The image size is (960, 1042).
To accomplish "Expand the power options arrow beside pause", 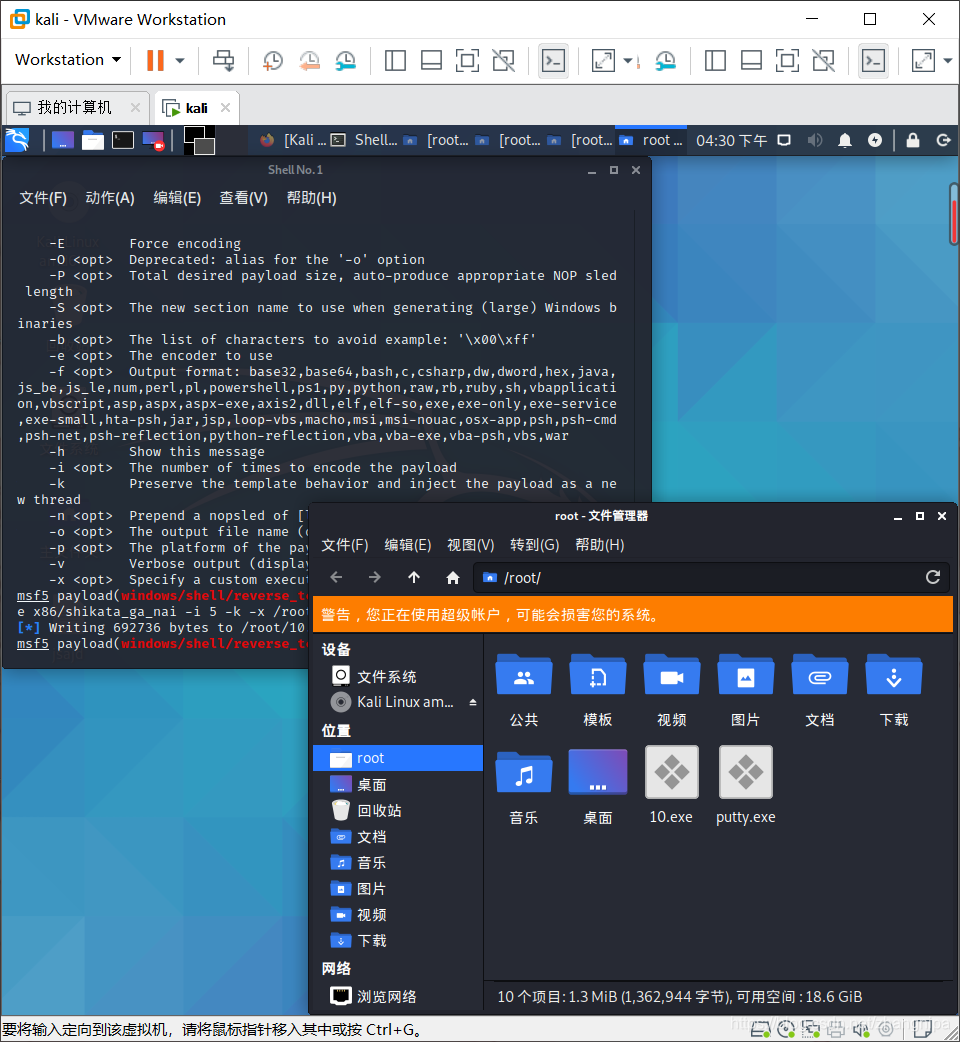I will click(179, 60).
